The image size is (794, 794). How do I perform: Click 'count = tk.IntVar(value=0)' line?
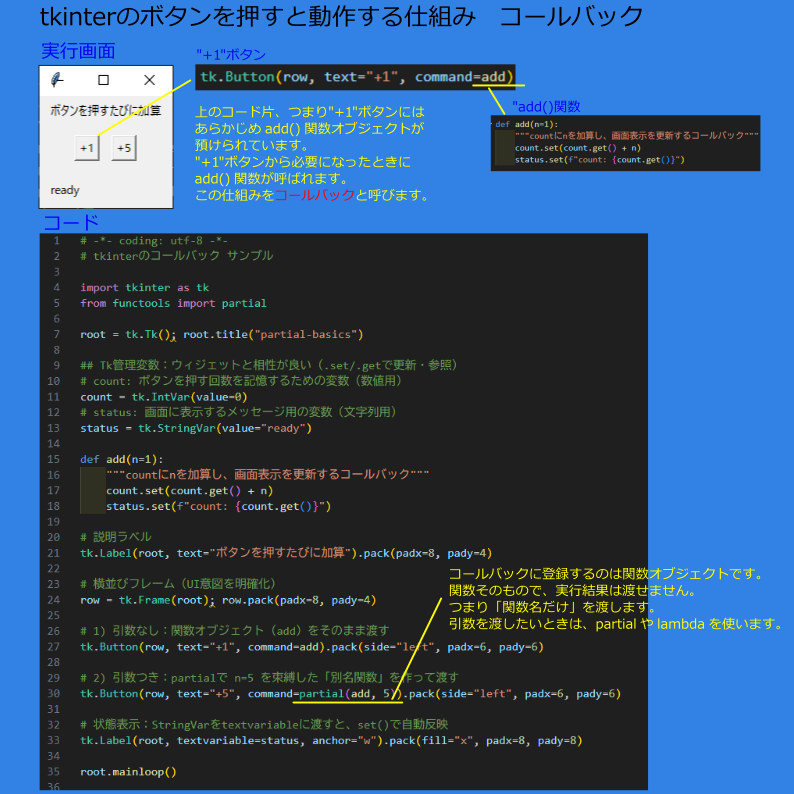[164, 397]
